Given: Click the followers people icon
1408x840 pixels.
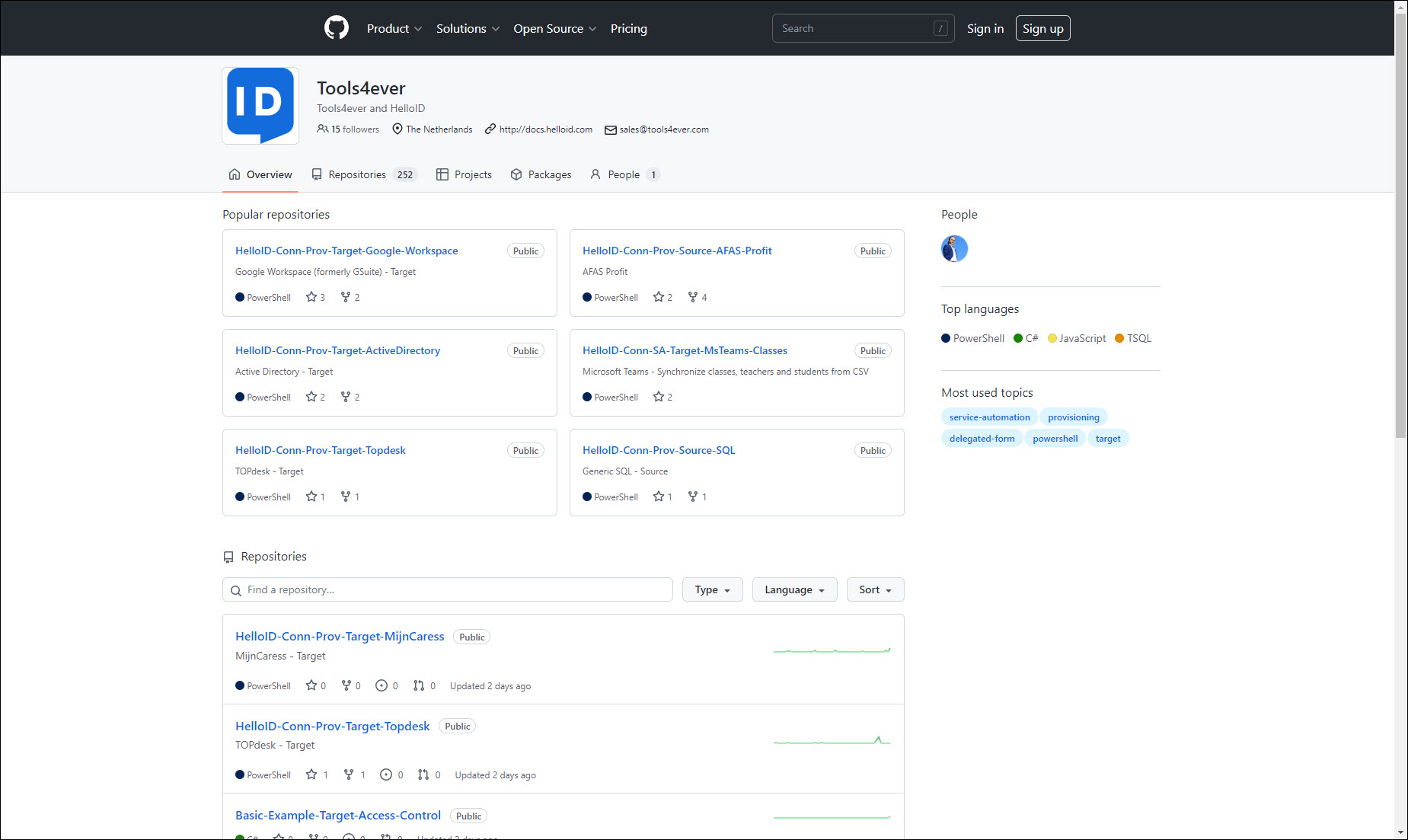Looking at the screenshot, I should pyautogui.click(x=323, y=129).
